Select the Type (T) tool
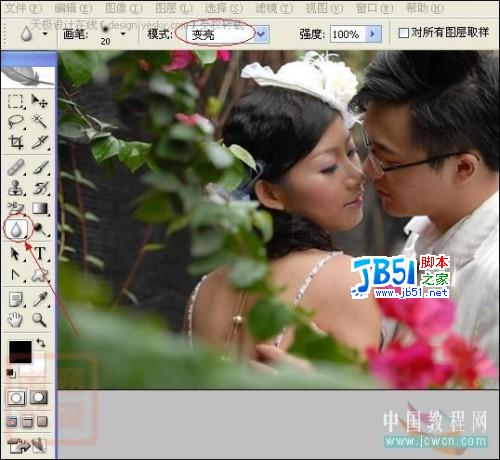The width and height of the screenshot is (500, 460). (40, 254)
